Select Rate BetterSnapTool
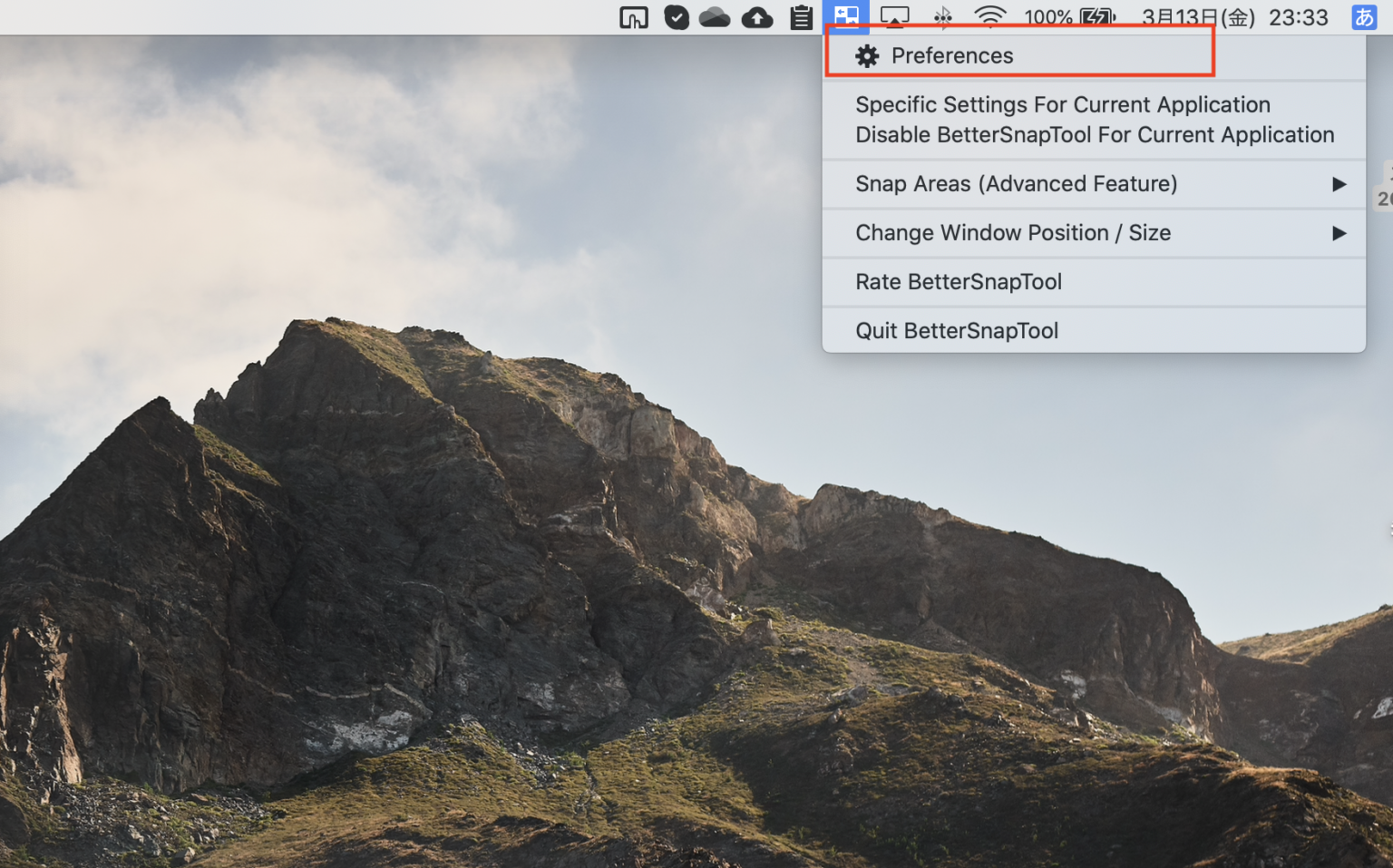The height and width of the screenshot is (868, 1393). coord(1093,282)
